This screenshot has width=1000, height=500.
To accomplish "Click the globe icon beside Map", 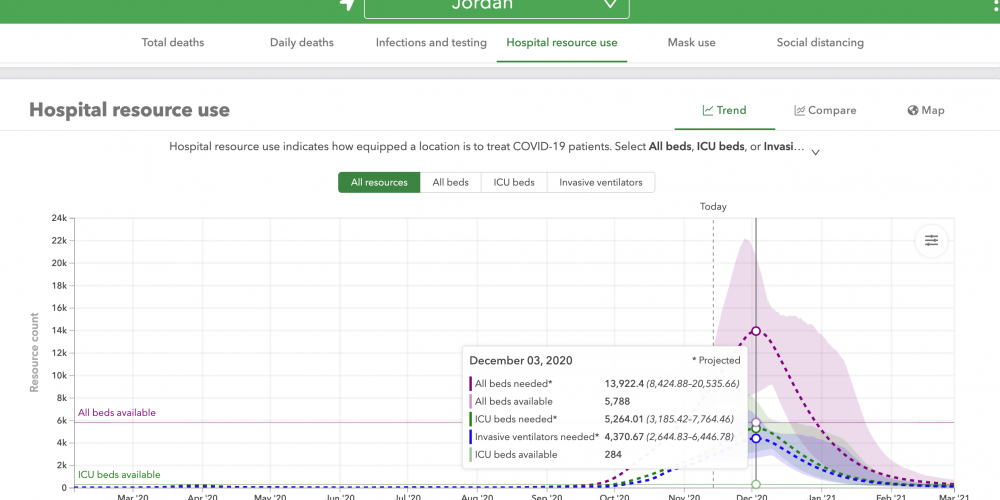I will coord(913,110).
